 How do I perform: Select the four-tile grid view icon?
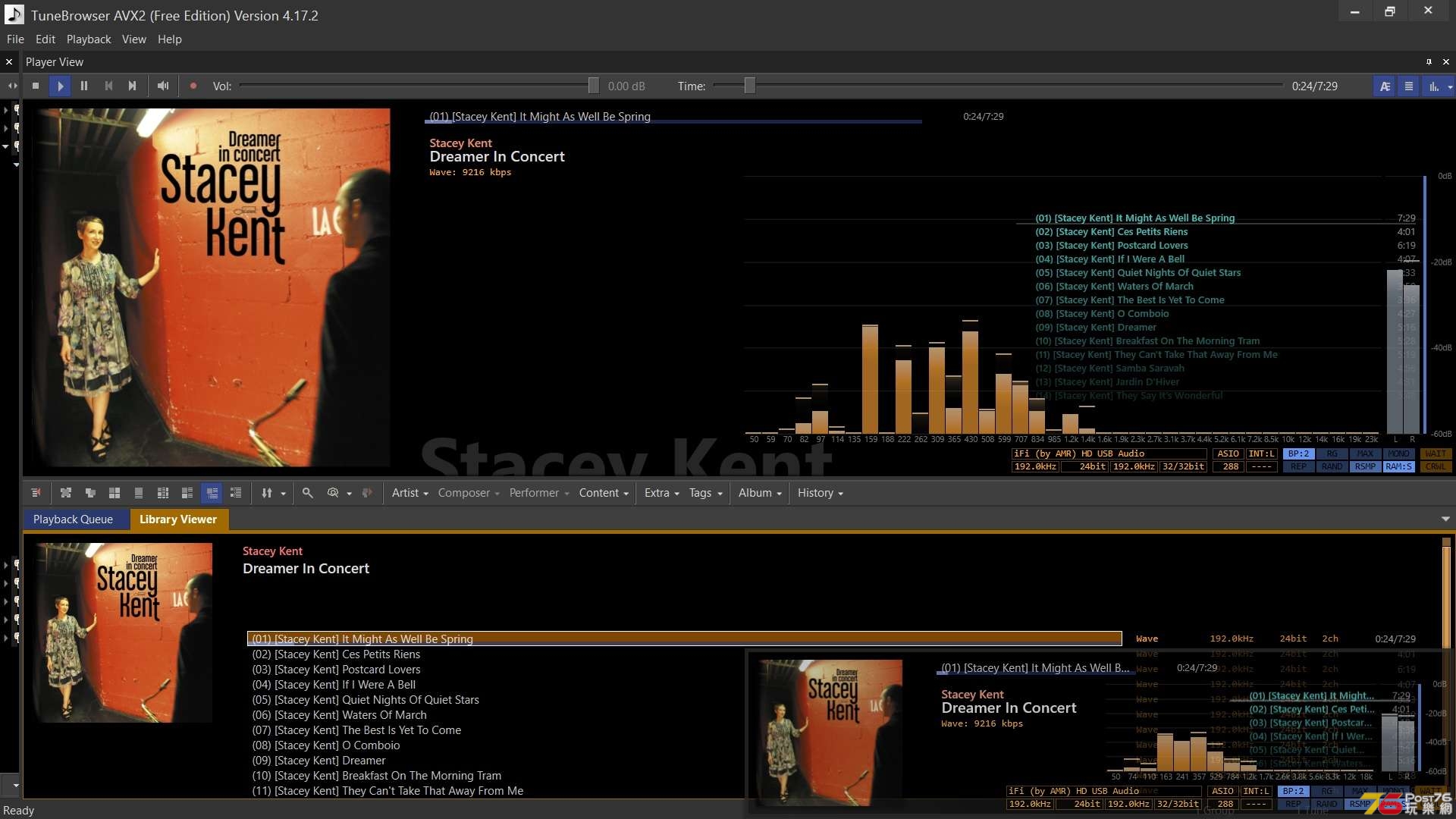coord(115,493)
